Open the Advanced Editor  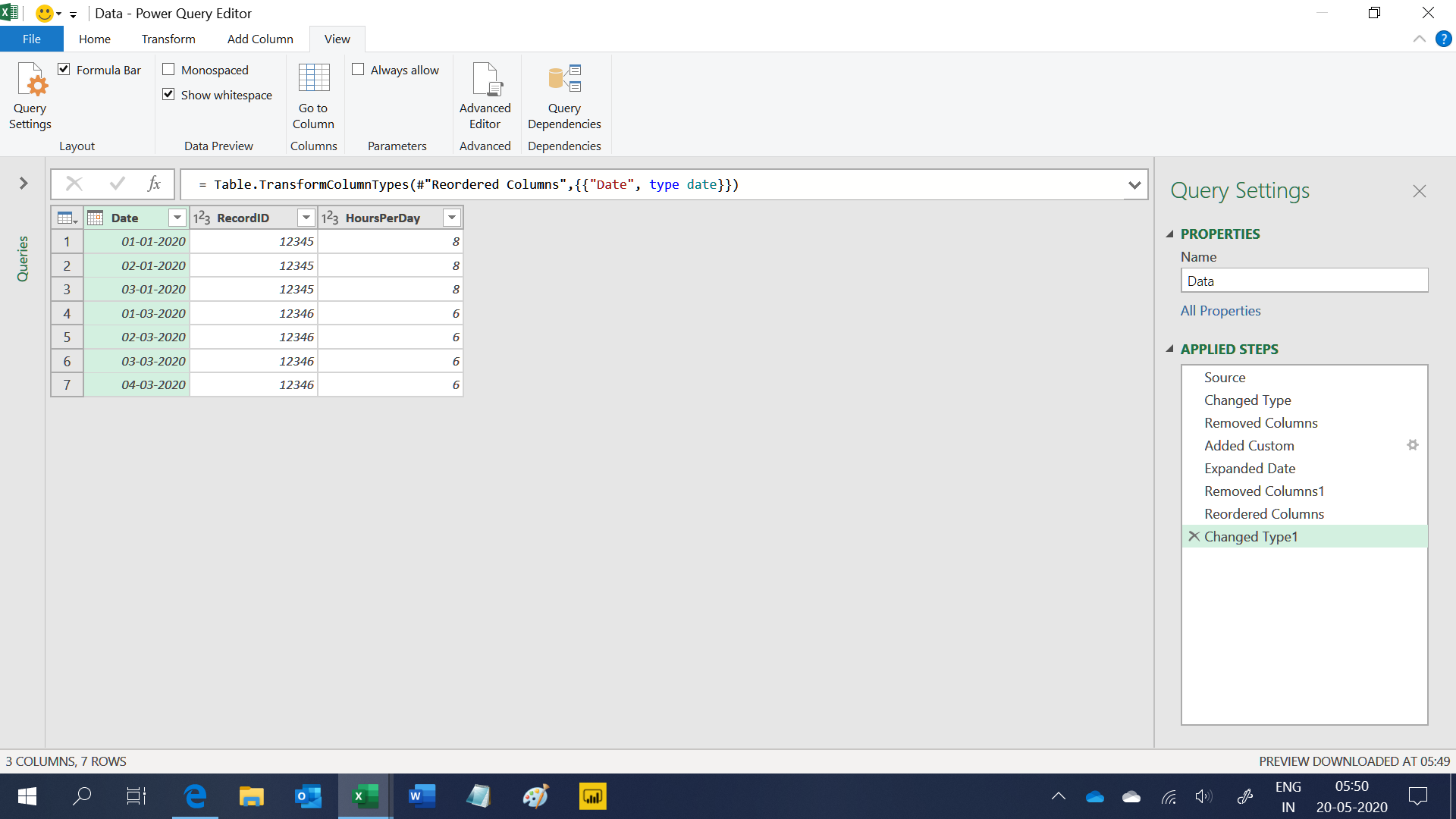tap(485, 96)
